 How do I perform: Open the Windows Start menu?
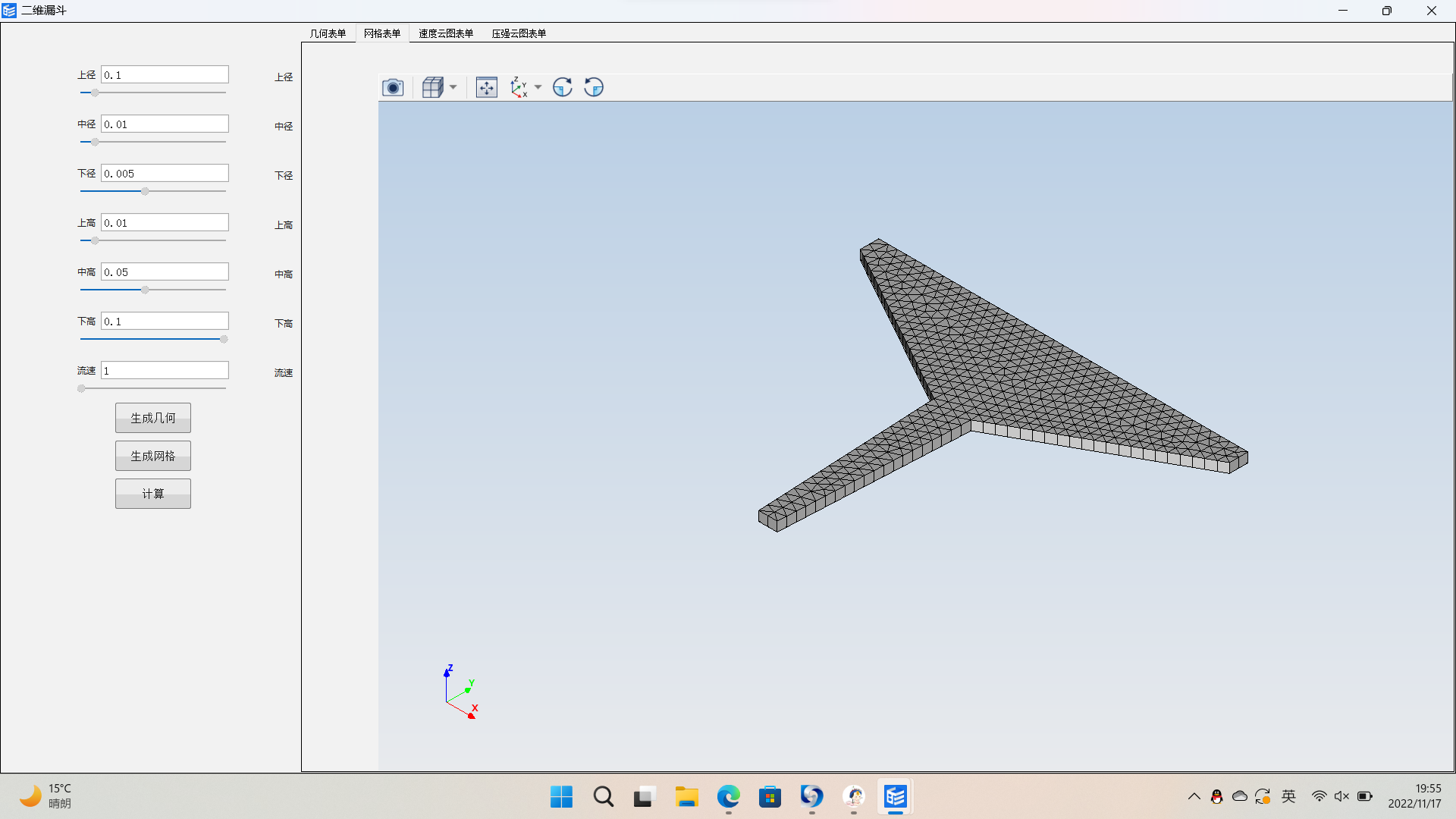tap(562, 797)
